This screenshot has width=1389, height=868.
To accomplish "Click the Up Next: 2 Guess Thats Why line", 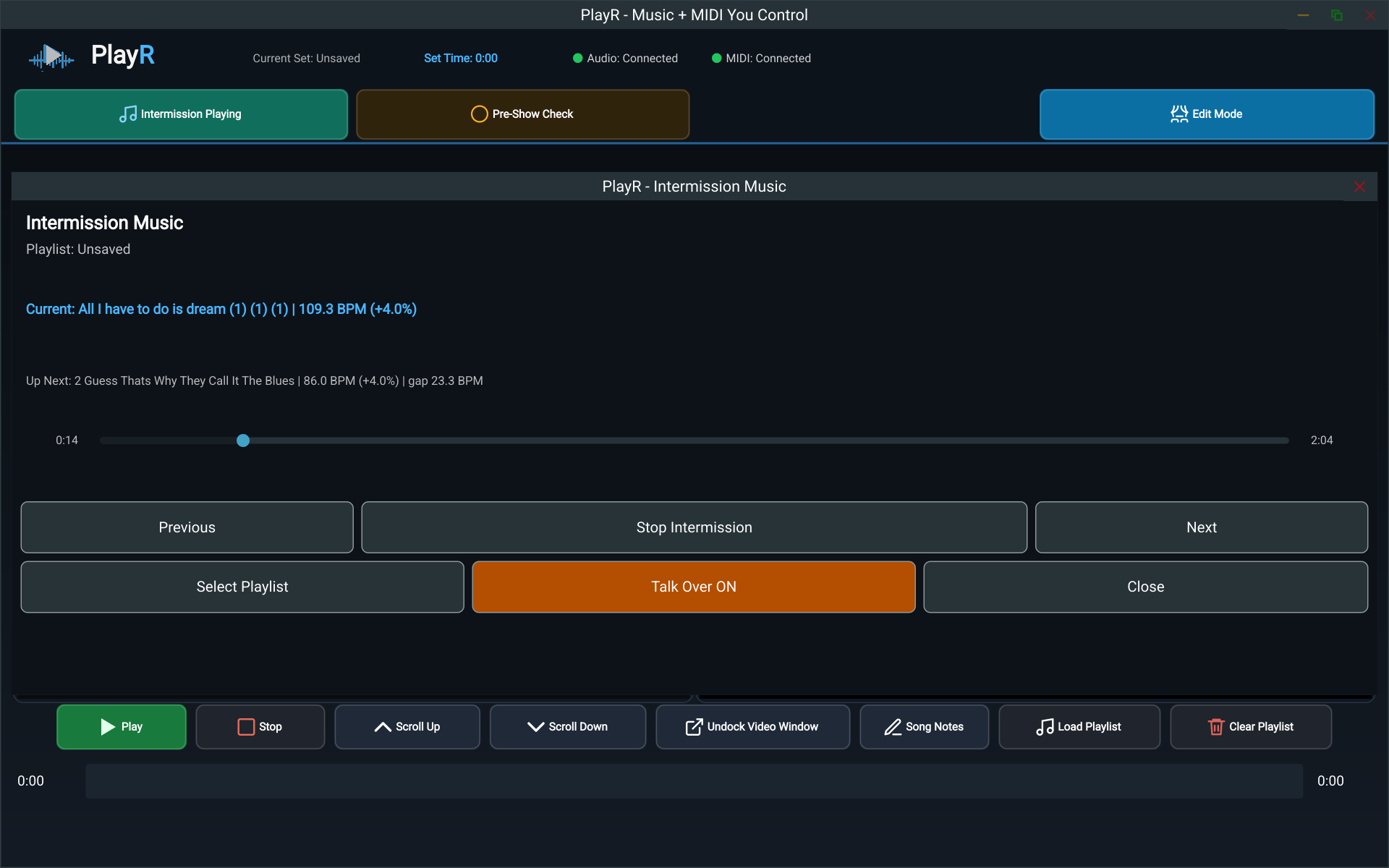I will coord(255,381).
